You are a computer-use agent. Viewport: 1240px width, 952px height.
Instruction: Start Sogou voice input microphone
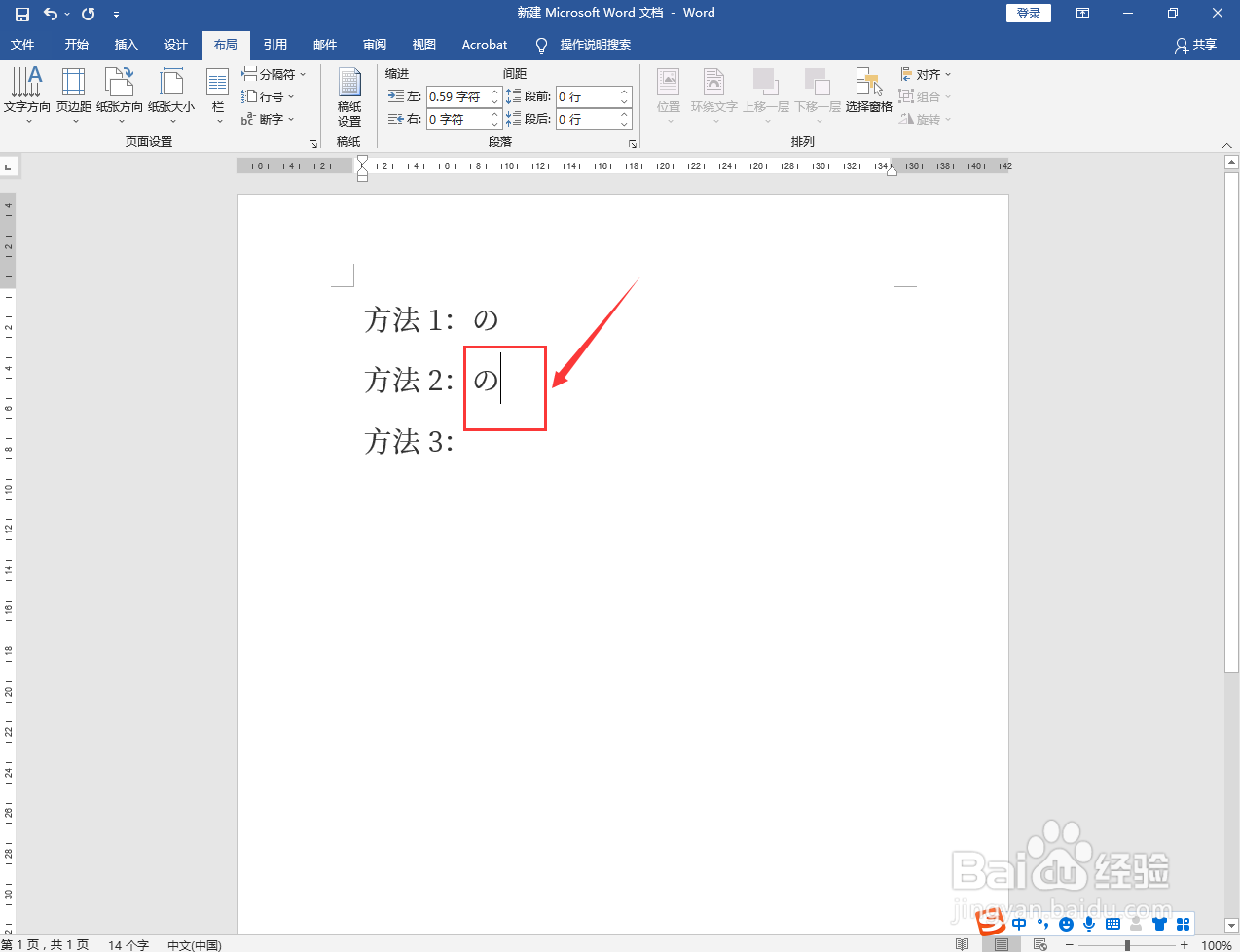1089,924
